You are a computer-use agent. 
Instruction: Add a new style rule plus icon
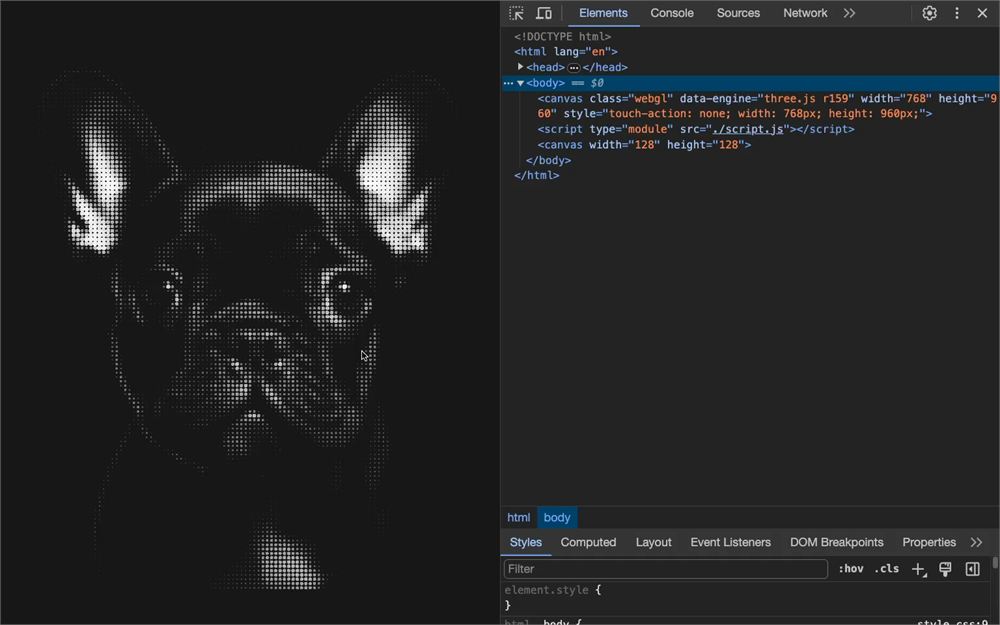918,569
